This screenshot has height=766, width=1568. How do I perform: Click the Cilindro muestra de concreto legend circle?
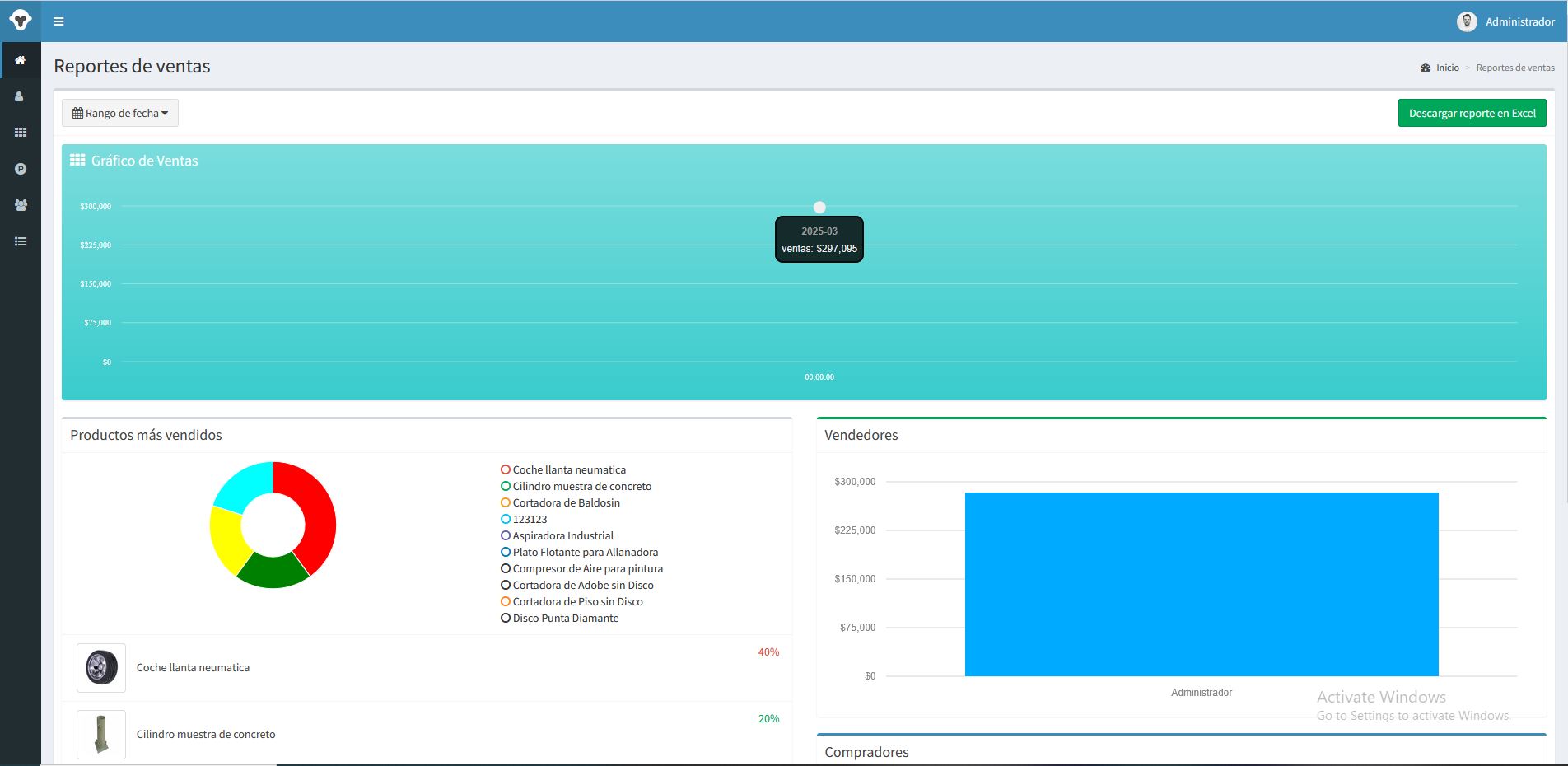pos(506,486)
